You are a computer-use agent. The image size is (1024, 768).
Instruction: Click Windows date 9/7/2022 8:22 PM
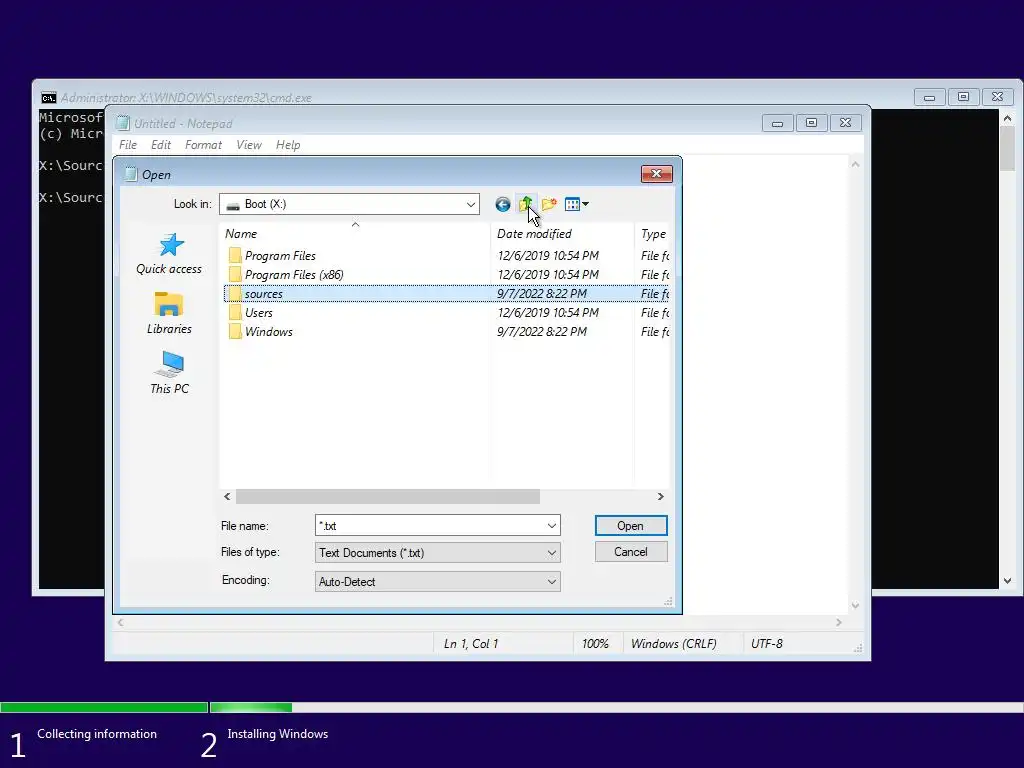(x=541, y=332)
